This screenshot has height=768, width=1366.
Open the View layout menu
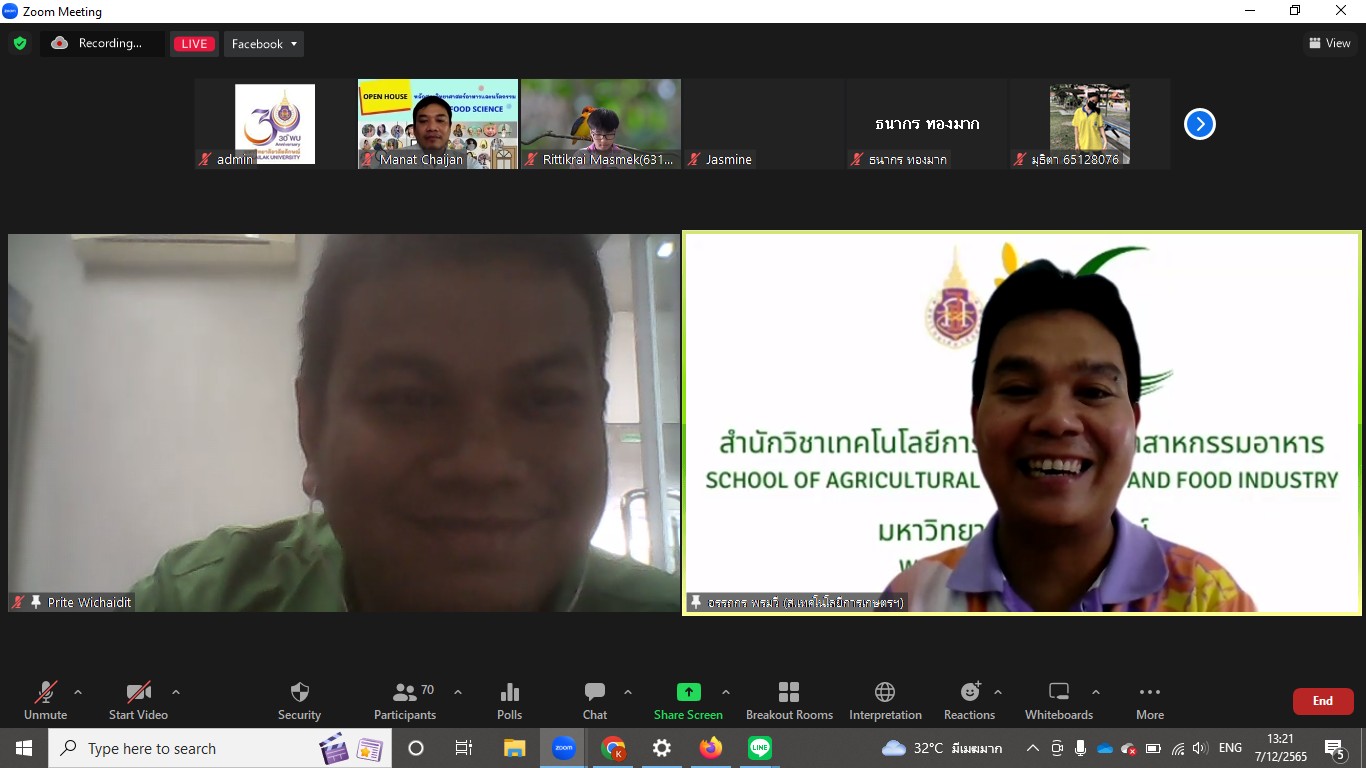tap(1329, 43)
